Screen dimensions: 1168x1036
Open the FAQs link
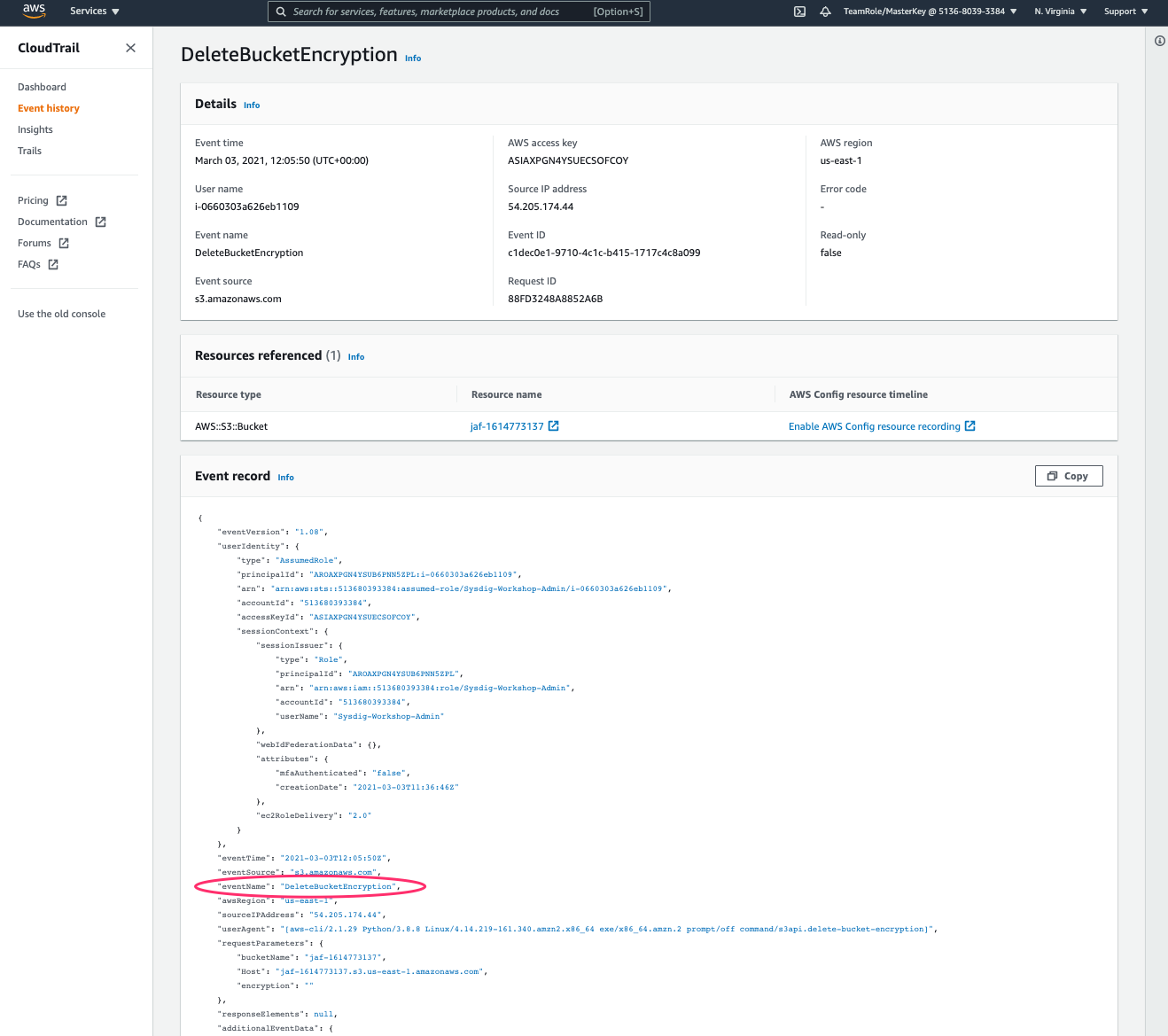(x=29, y=264)
